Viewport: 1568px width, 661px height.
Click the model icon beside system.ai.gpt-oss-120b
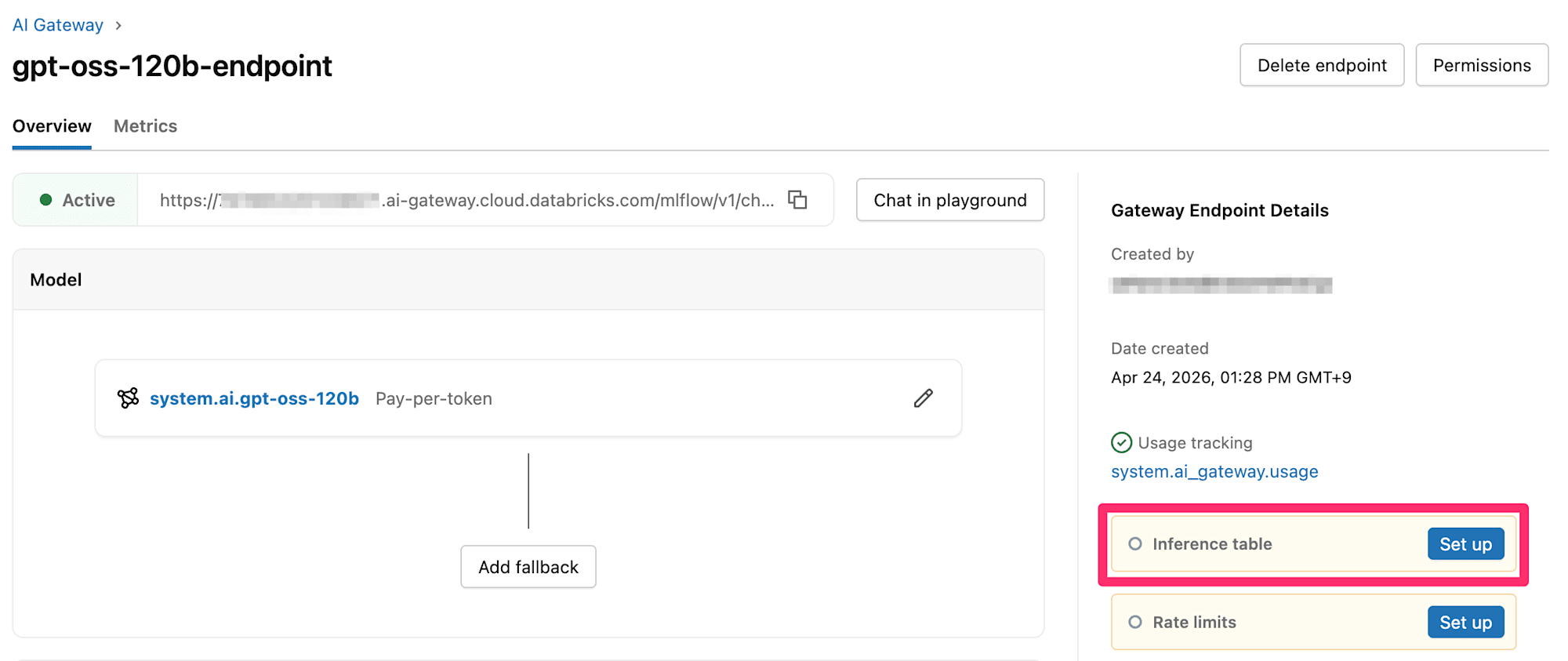(x=128, y=398)
